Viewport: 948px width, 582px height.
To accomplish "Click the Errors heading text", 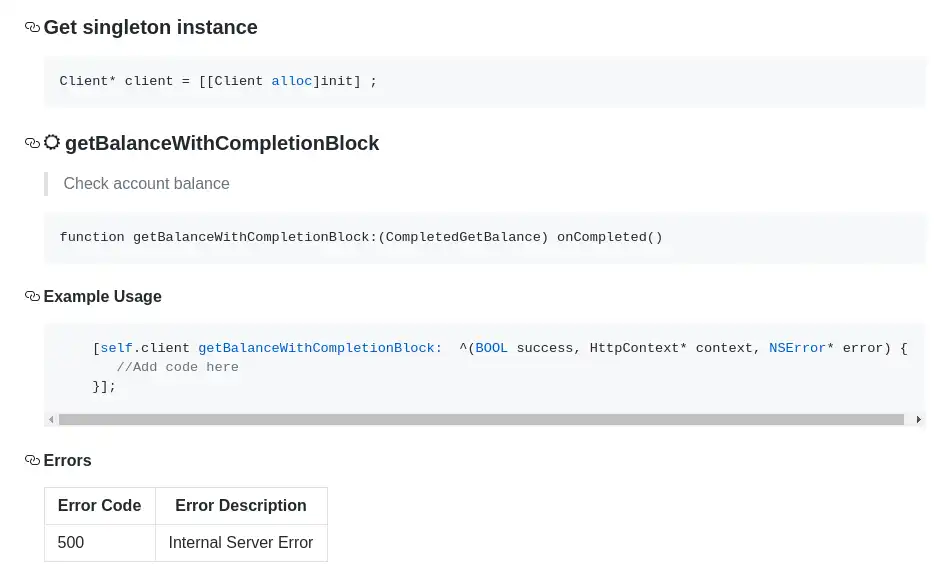I will (x=67, y=461).
